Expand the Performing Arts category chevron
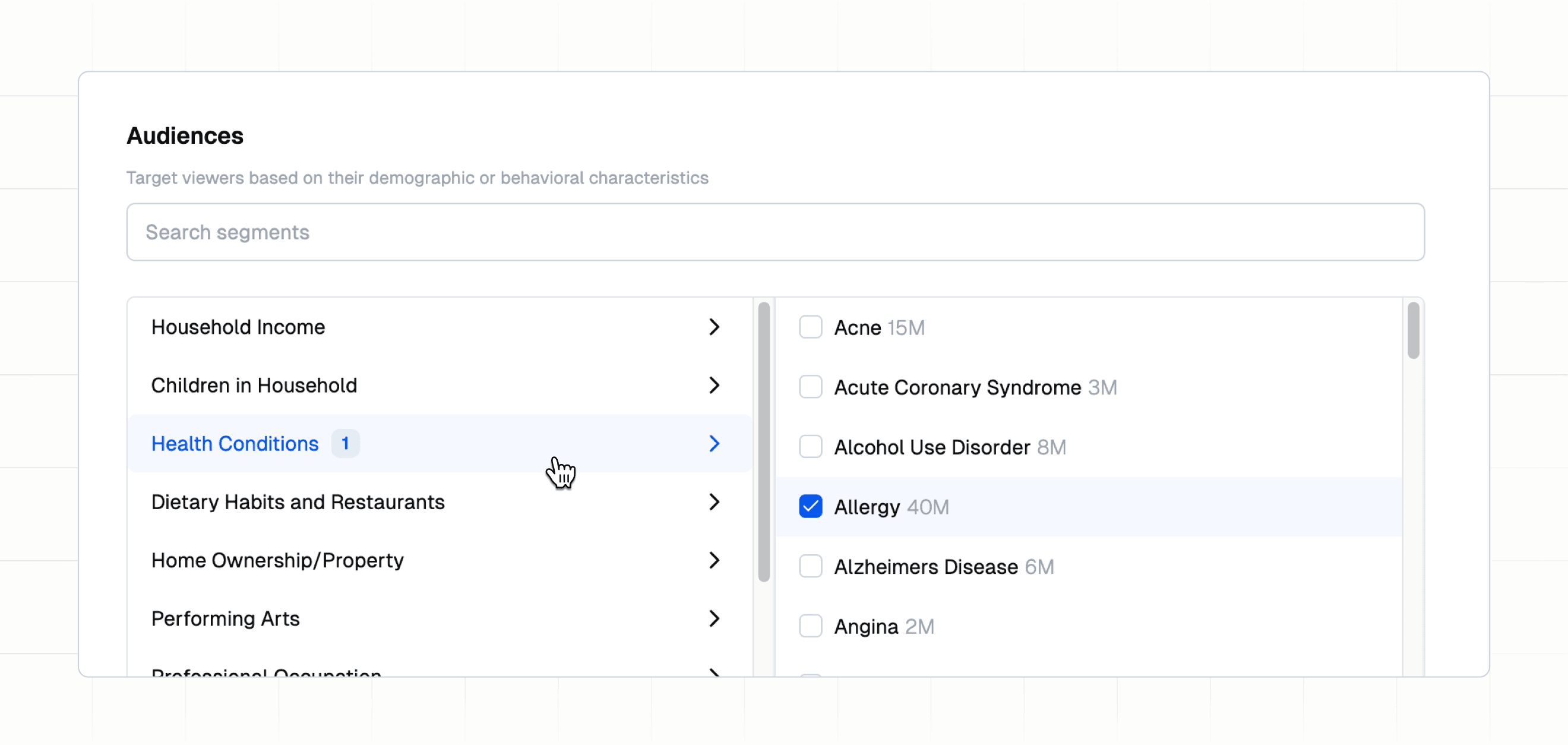This screenshot has height=745, width=1568. coord(715,618)
